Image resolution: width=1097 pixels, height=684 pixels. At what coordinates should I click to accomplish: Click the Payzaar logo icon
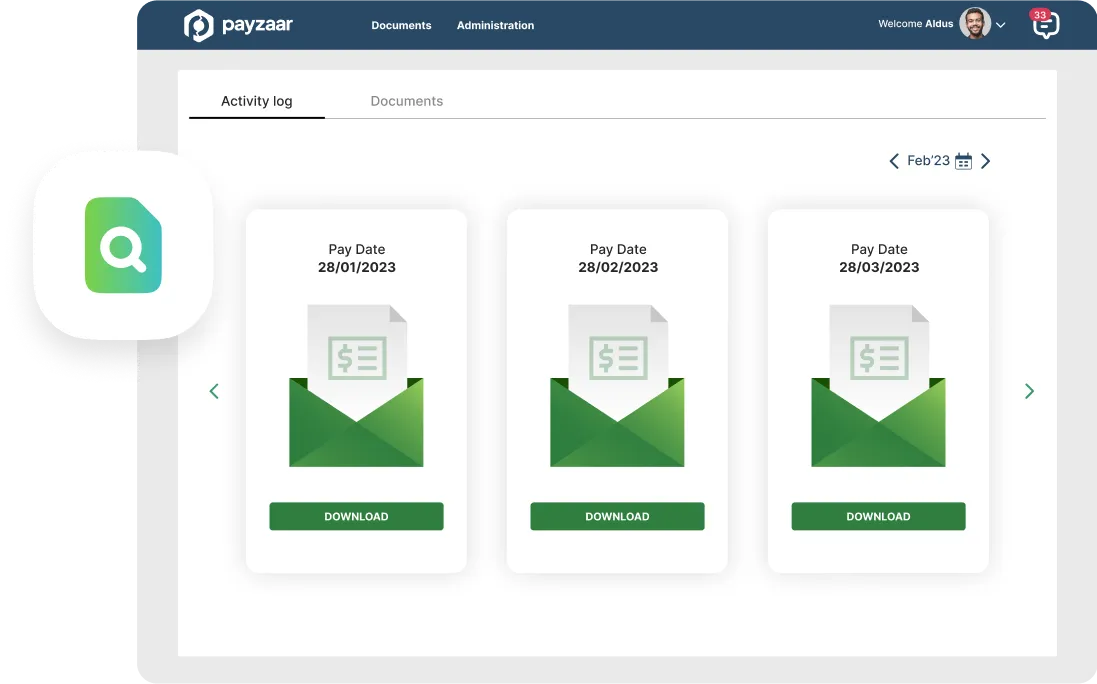[198, 23]
